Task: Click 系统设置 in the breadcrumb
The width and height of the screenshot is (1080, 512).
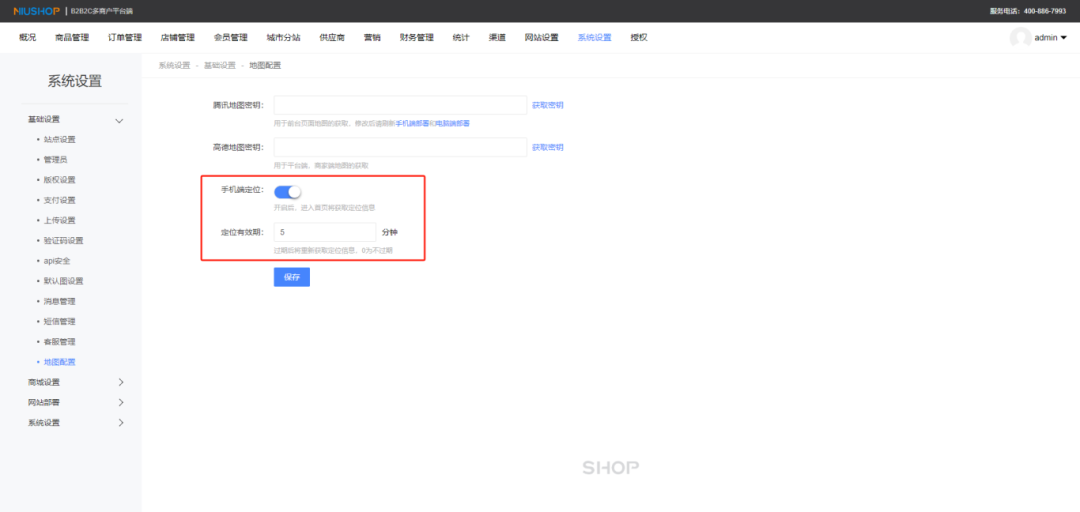Action: [174, 65]
